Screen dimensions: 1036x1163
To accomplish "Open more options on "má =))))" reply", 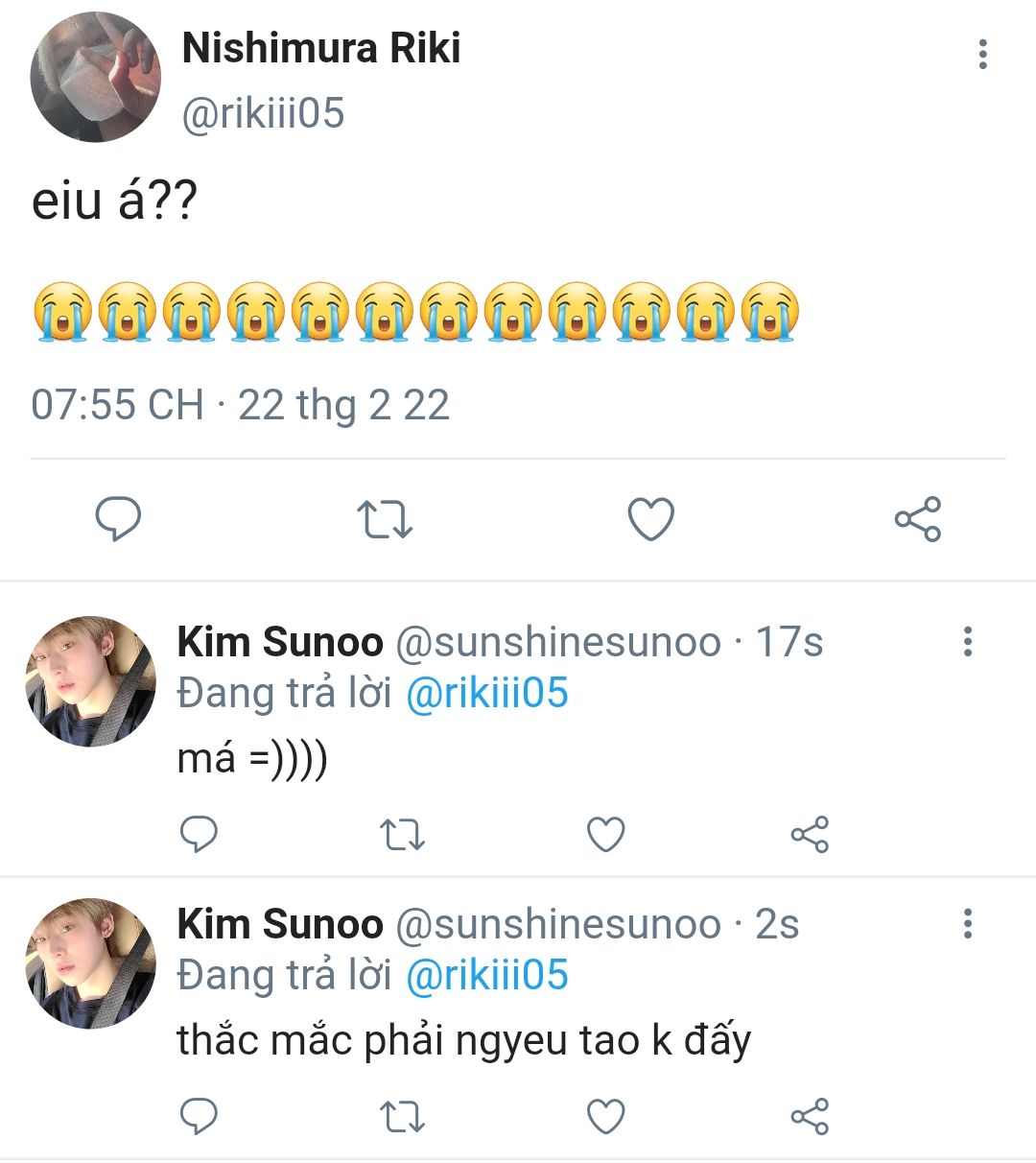I will tap(968, 641).
